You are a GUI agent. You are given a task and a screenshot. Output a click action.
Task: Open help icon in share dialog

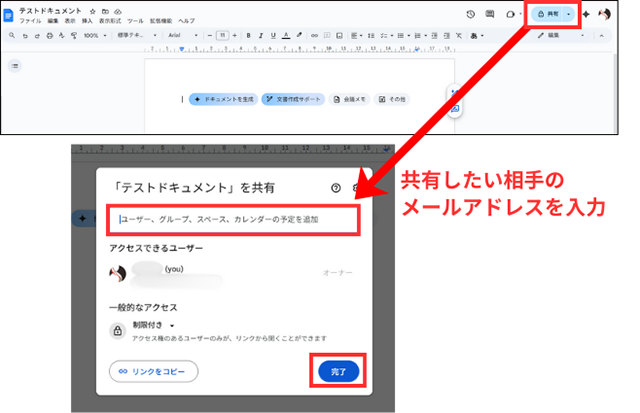pyautogui.click(x=335, y=188)
